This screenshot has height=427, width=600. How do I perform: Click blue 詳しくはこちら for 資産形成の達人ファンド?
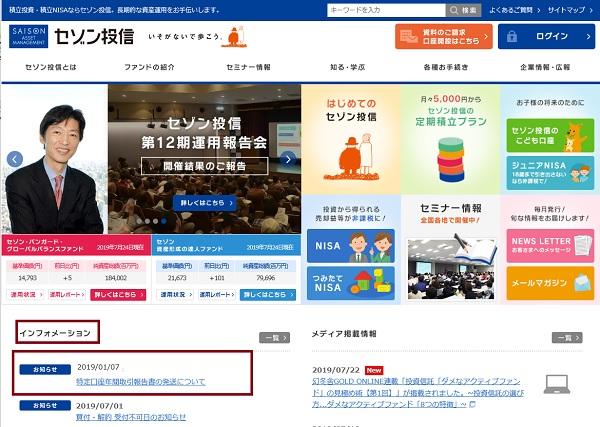pos(267,295)
